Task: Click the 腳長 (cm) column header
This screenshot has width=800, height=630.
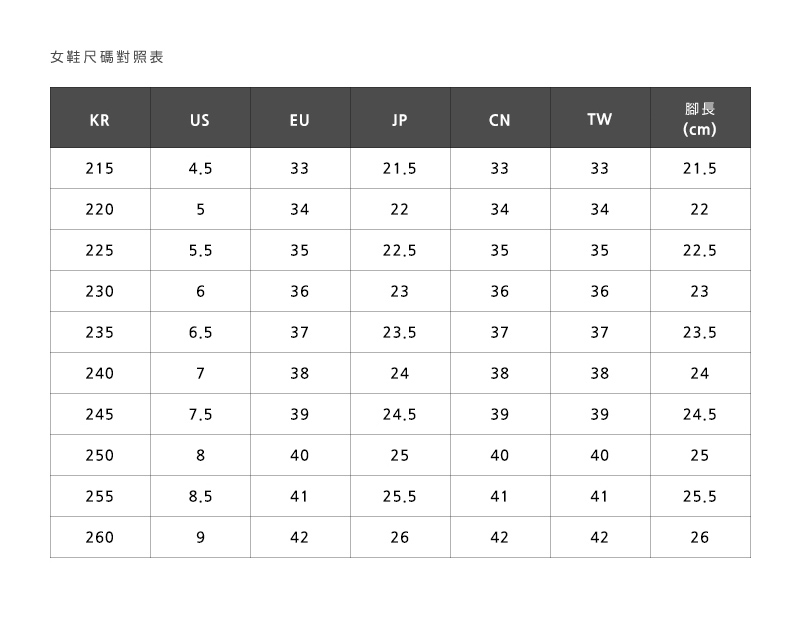Action: coord(700,118)
